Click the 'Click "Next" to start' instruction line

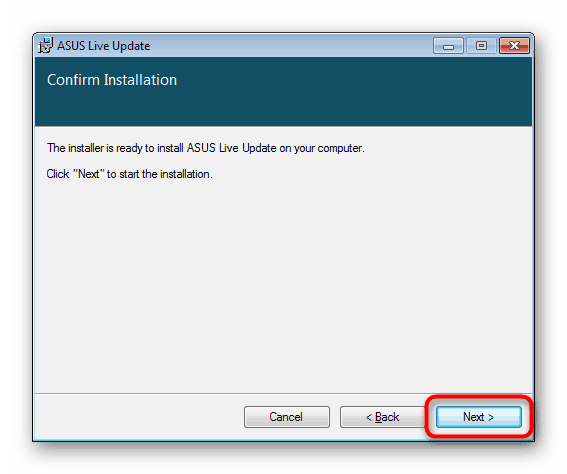click(x=129, y=174)
